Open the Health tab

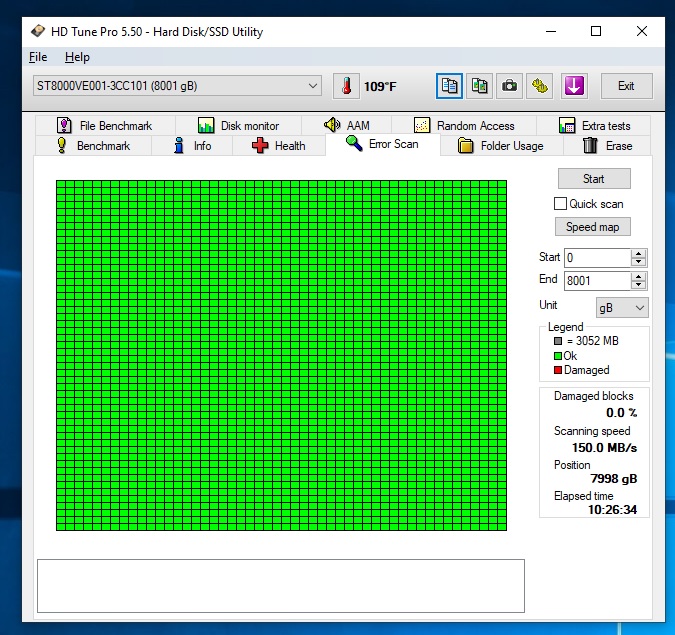pos(279,146)
